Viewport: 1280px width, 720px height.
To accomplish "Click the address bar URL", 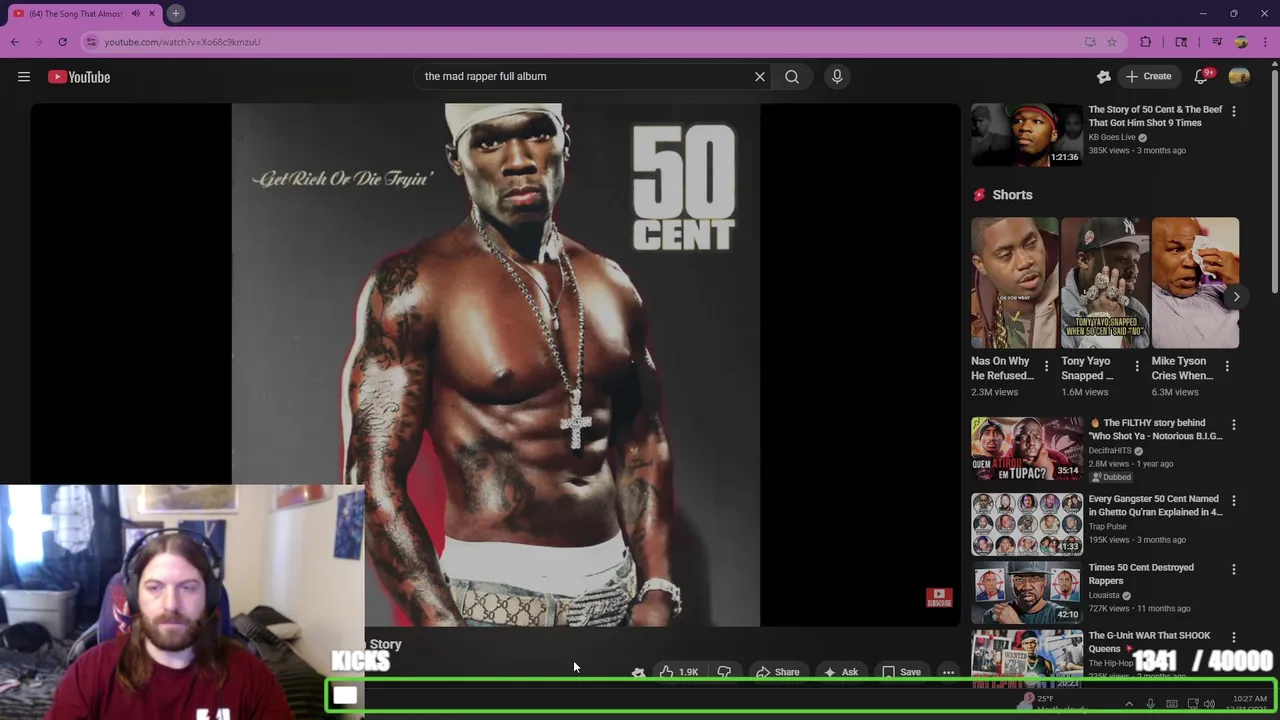I will click(182, 42).
